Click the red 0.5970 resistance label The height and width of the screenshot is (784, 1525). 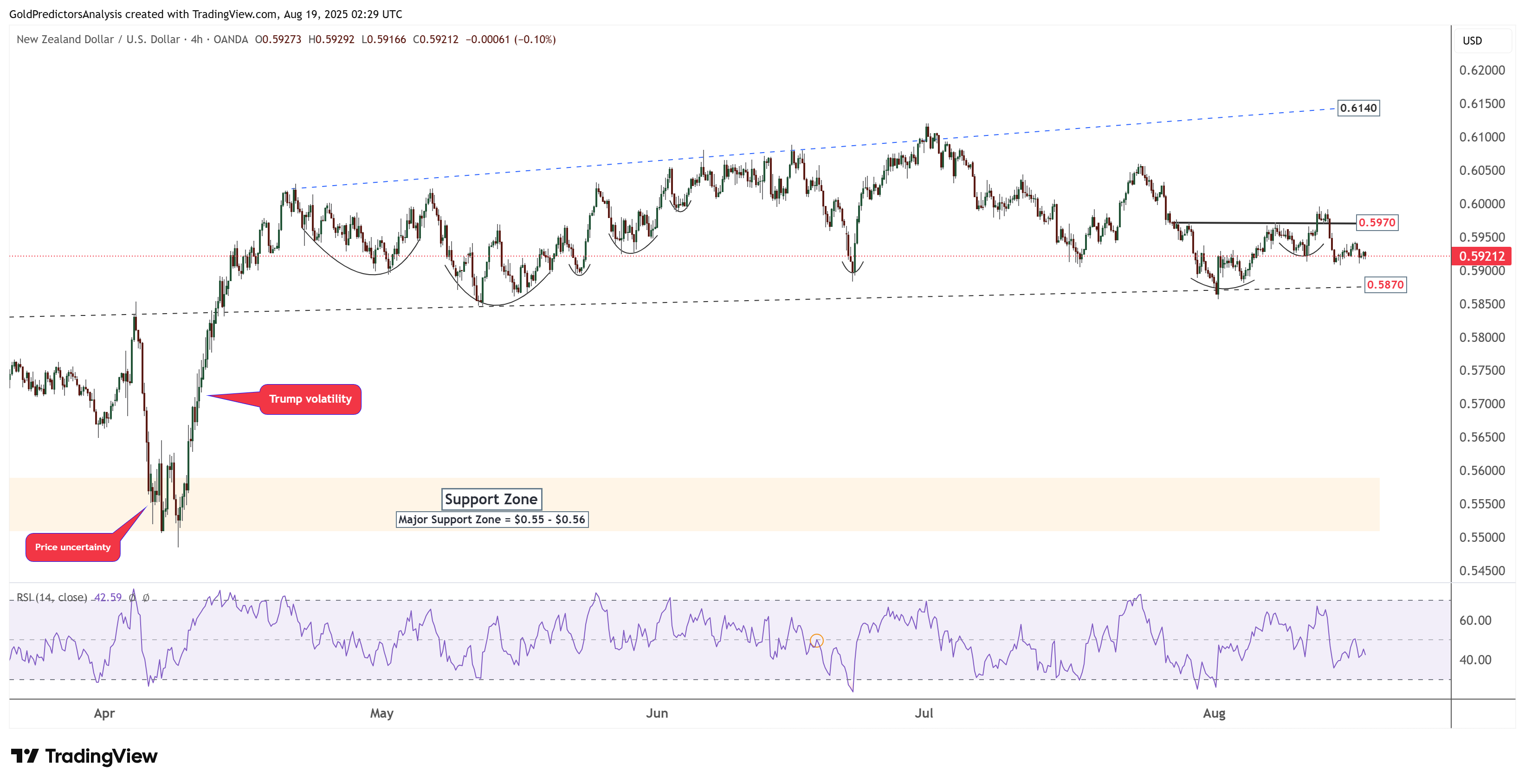tap(1376, 223)
